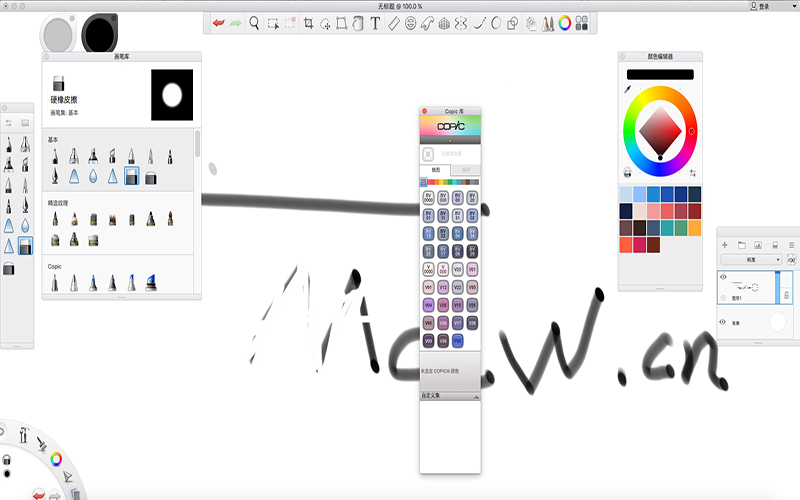Select the Oval draw style tool
800x500 pixels.
tap(496, 23)
